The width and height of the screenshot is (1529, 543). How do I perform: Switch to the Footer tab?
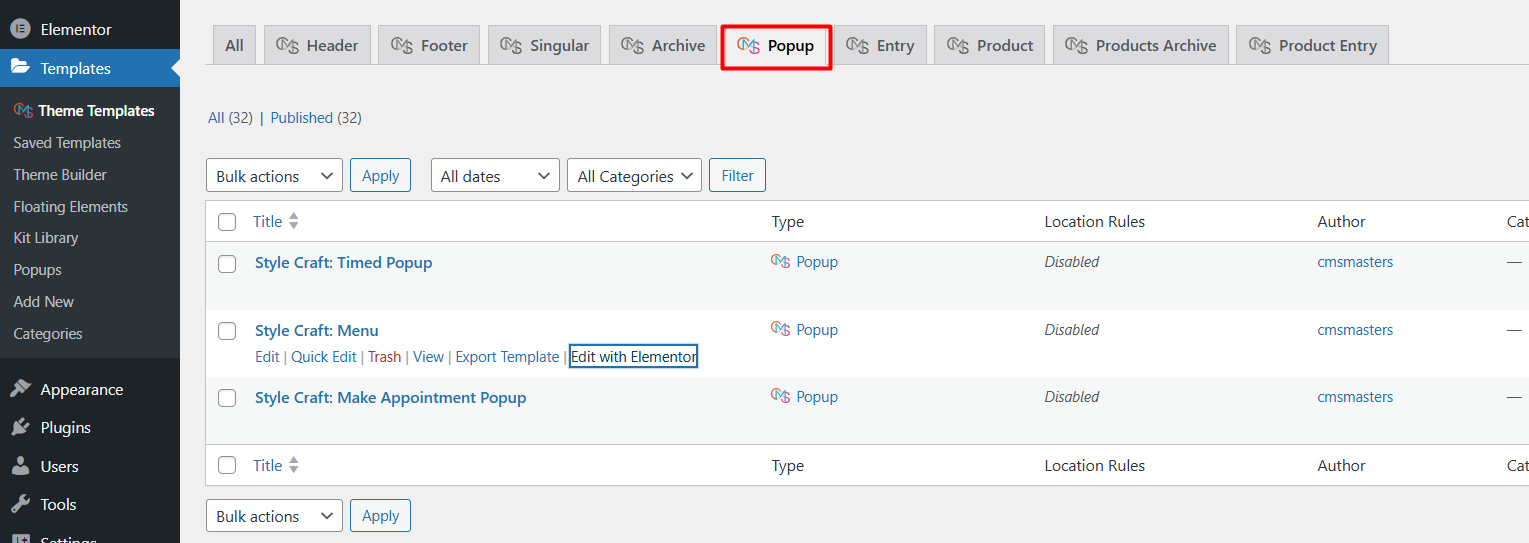pos(429,46)
